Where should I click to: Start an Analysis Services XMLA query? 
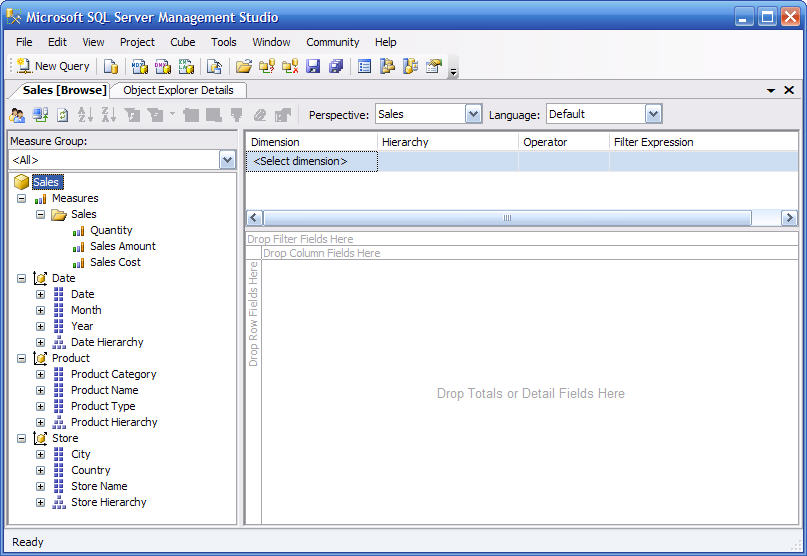[186, 66]
